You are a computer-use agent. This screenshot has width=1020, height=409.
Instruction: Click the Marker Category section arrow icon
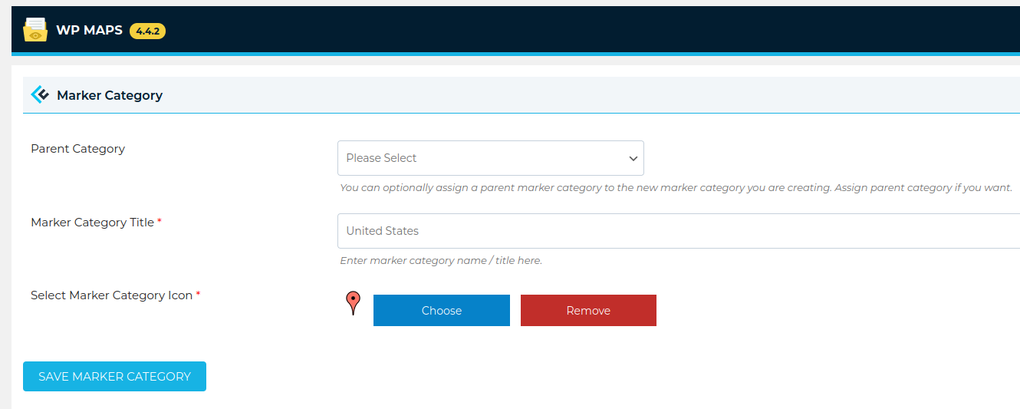(x=40, y=95)
